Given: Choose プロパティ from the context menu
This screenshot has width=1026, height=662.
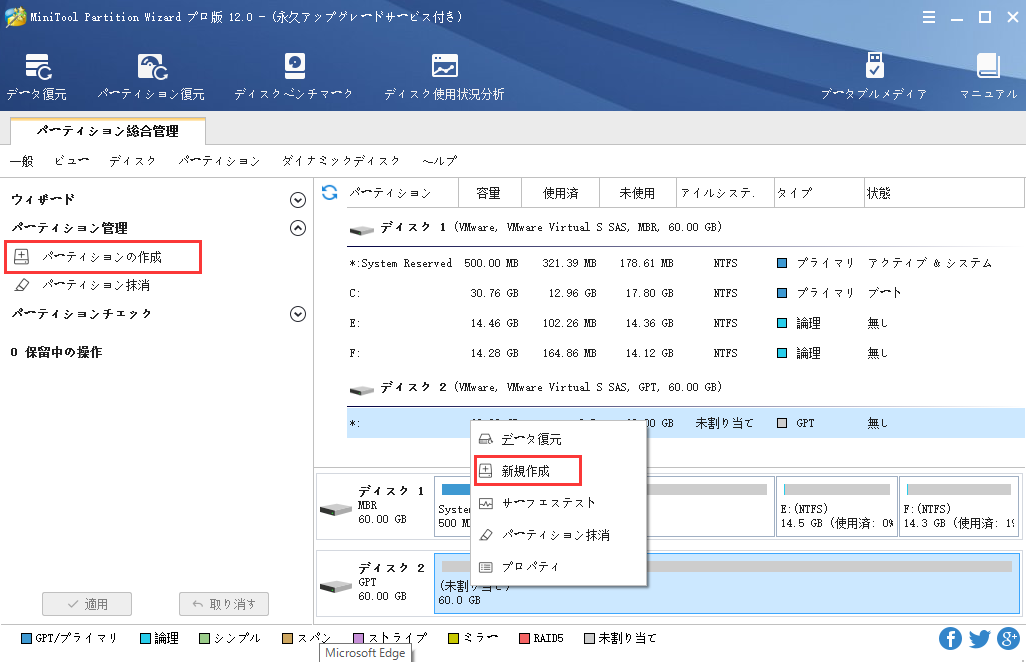Looking at the screenshot, I should coord(559,566).
